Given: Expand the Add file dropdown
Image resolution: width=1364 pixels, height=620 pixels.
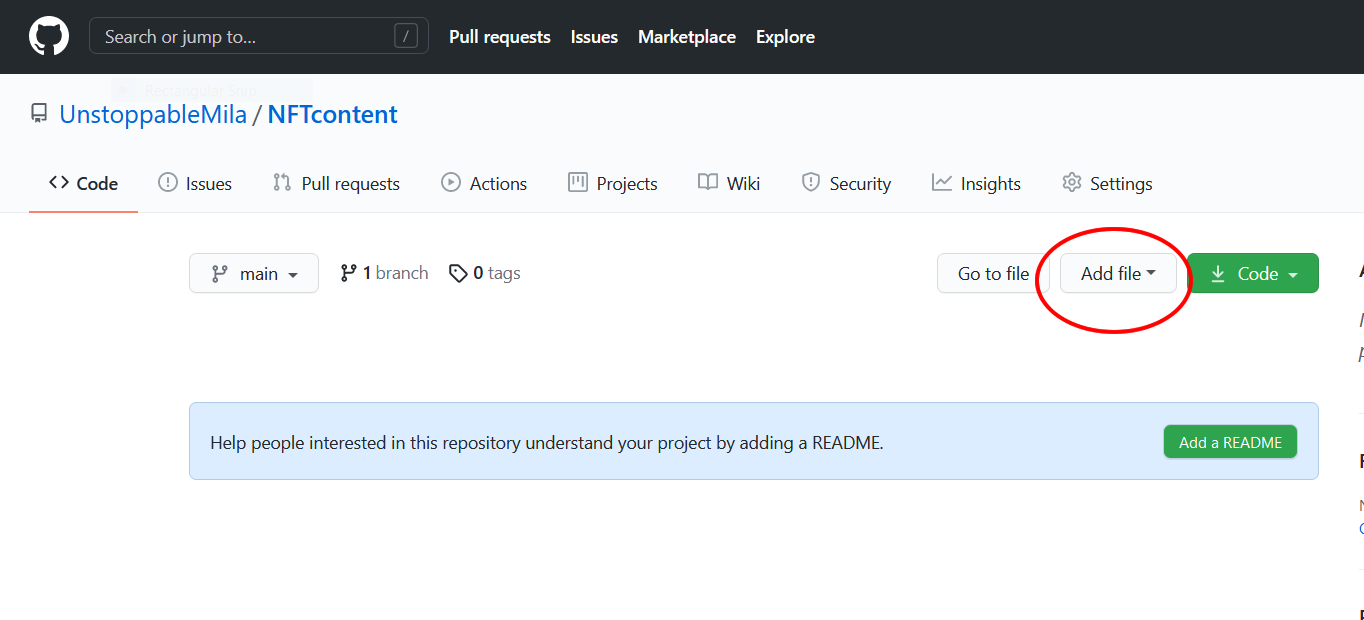Looking at the screenshot, I should tap(1118, 273).
